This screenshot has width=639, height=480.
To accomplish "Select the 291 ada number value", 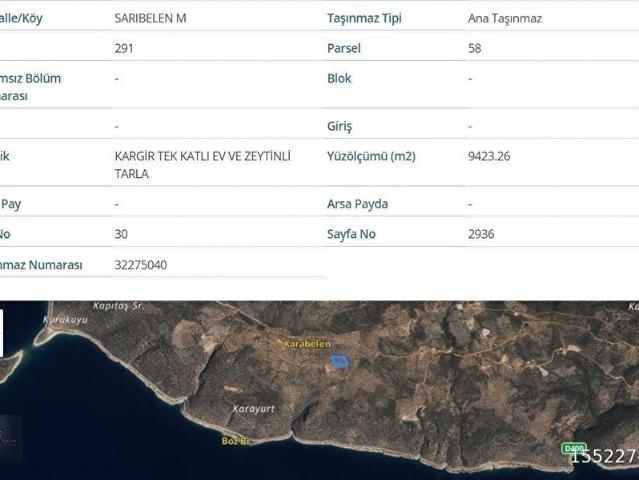I will point(124,48).
